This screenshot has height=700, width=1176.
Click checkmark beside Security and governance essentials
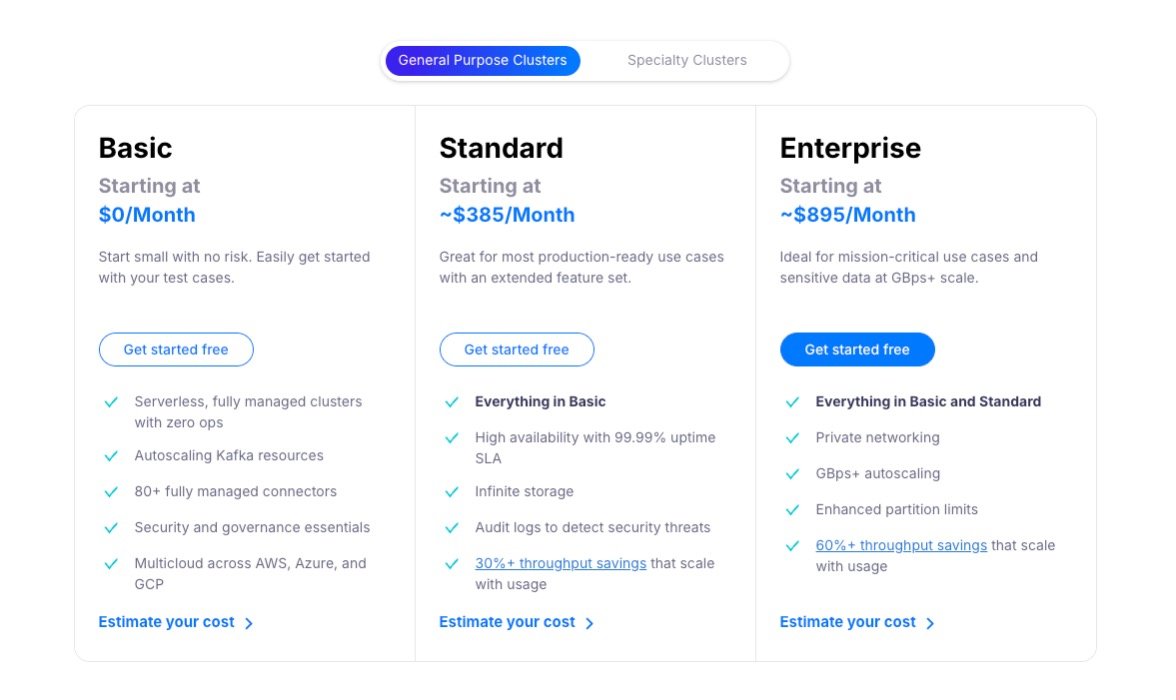coord(111,528)
